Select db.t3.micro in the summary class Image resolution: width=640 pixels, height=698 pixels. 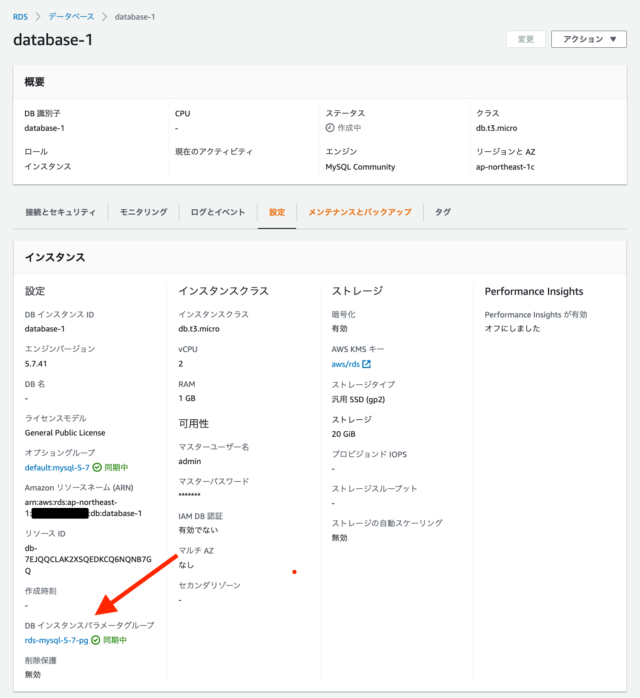click(x=496, y=128)
